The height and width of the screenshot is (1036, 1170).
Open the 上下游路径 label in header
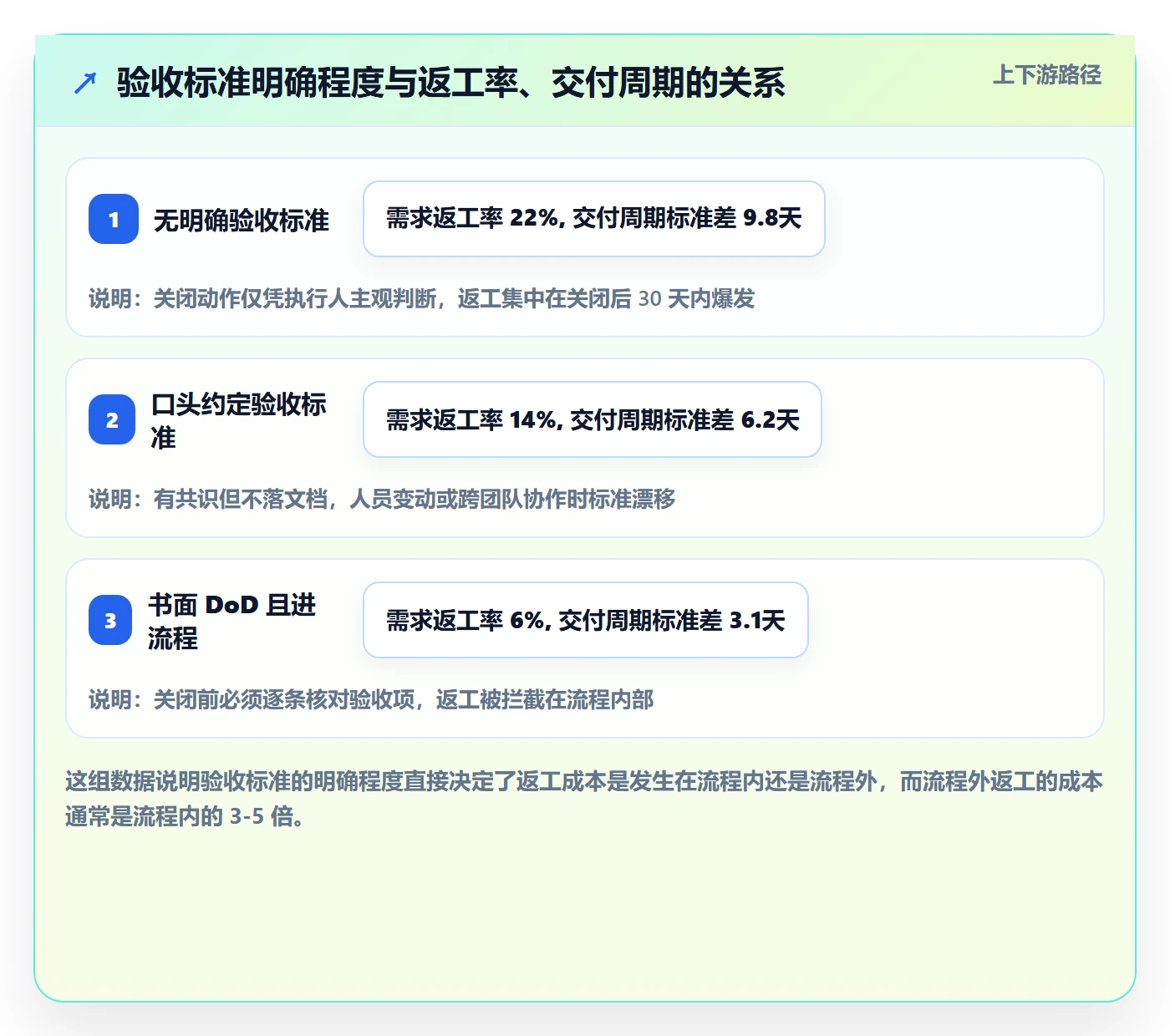pyautogui.click(x=1047, y=74)
